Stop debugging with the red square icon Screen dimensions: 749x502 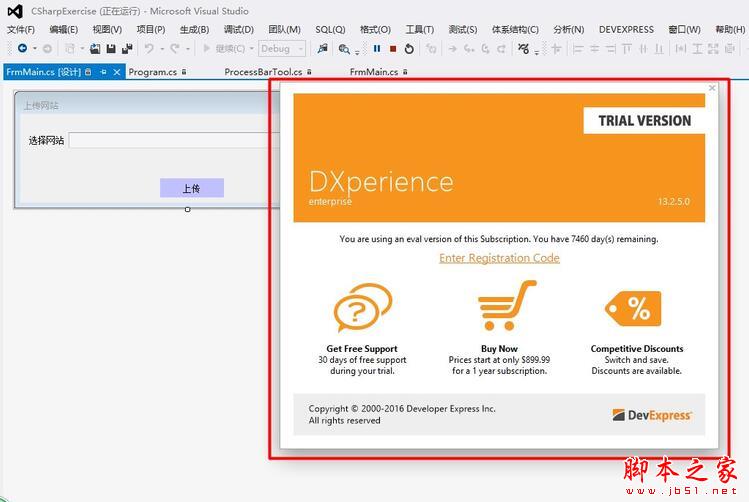point(393,49)
